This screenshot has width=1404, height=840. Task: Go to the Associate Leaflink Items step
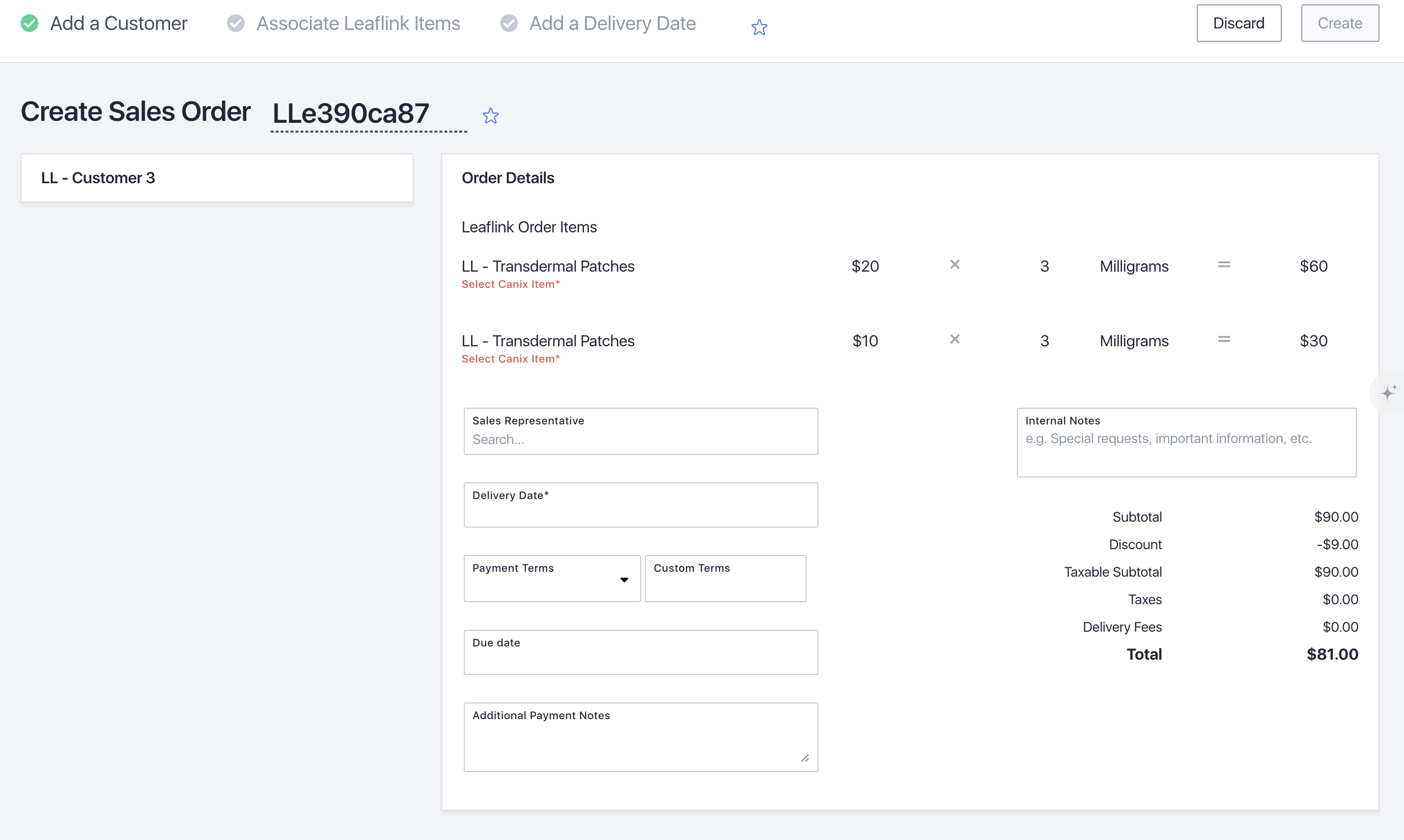pos(358,23)
